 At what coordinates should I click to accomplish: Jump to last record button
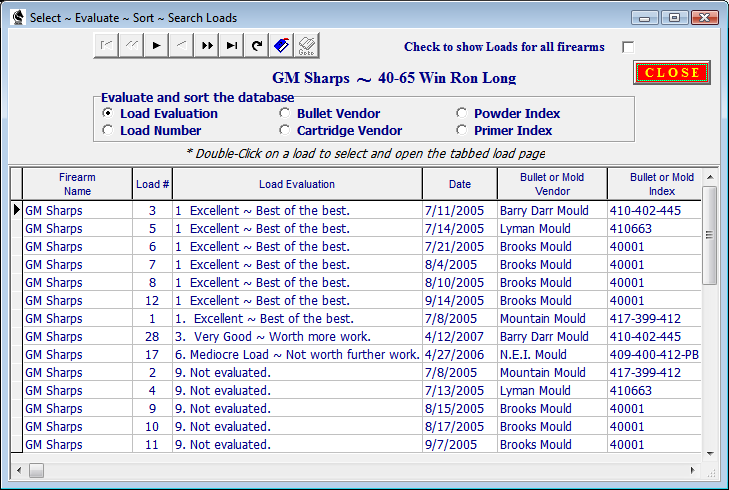pos(232,45)
